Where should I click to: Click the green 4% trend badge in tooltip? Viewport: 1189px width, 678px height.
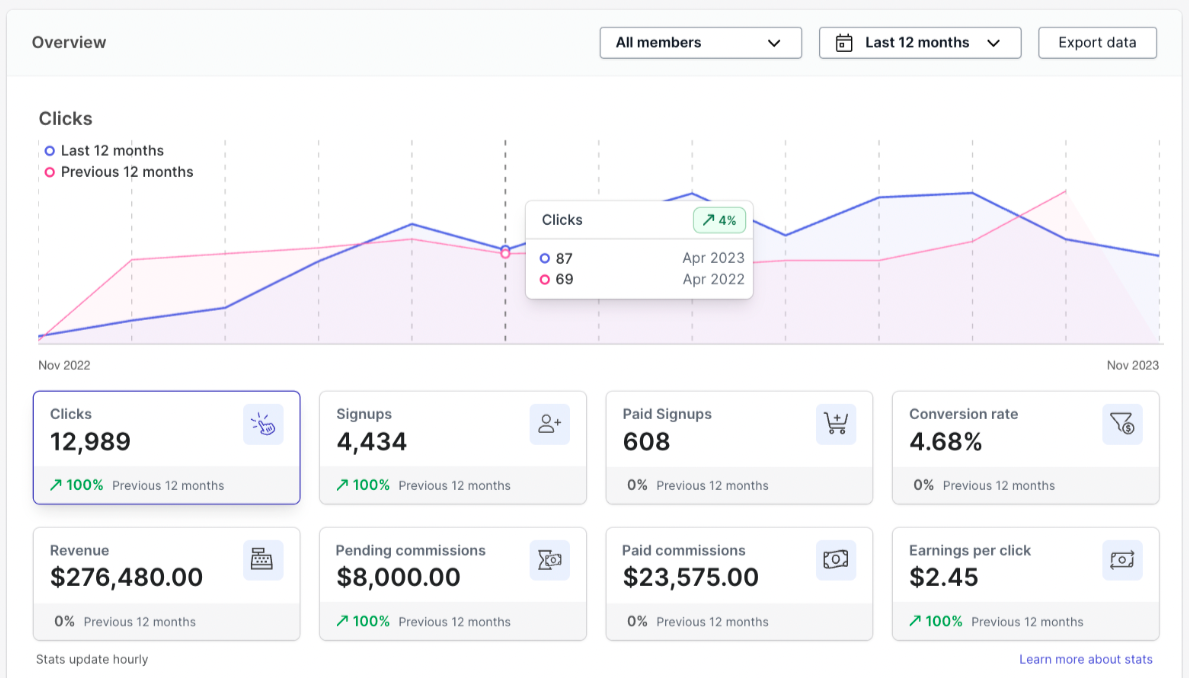[x=719, y=221]
